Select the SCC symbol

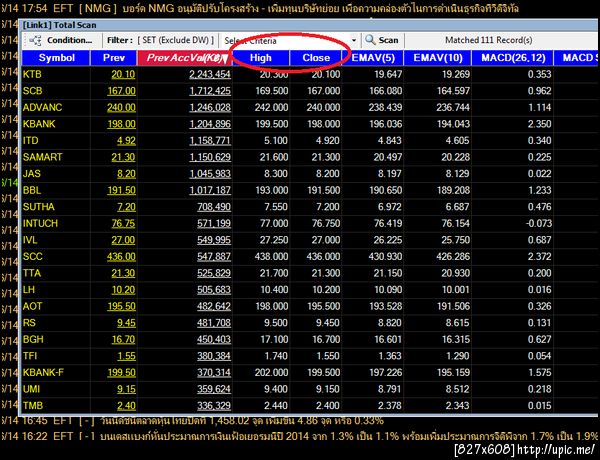tap(33, 256)
